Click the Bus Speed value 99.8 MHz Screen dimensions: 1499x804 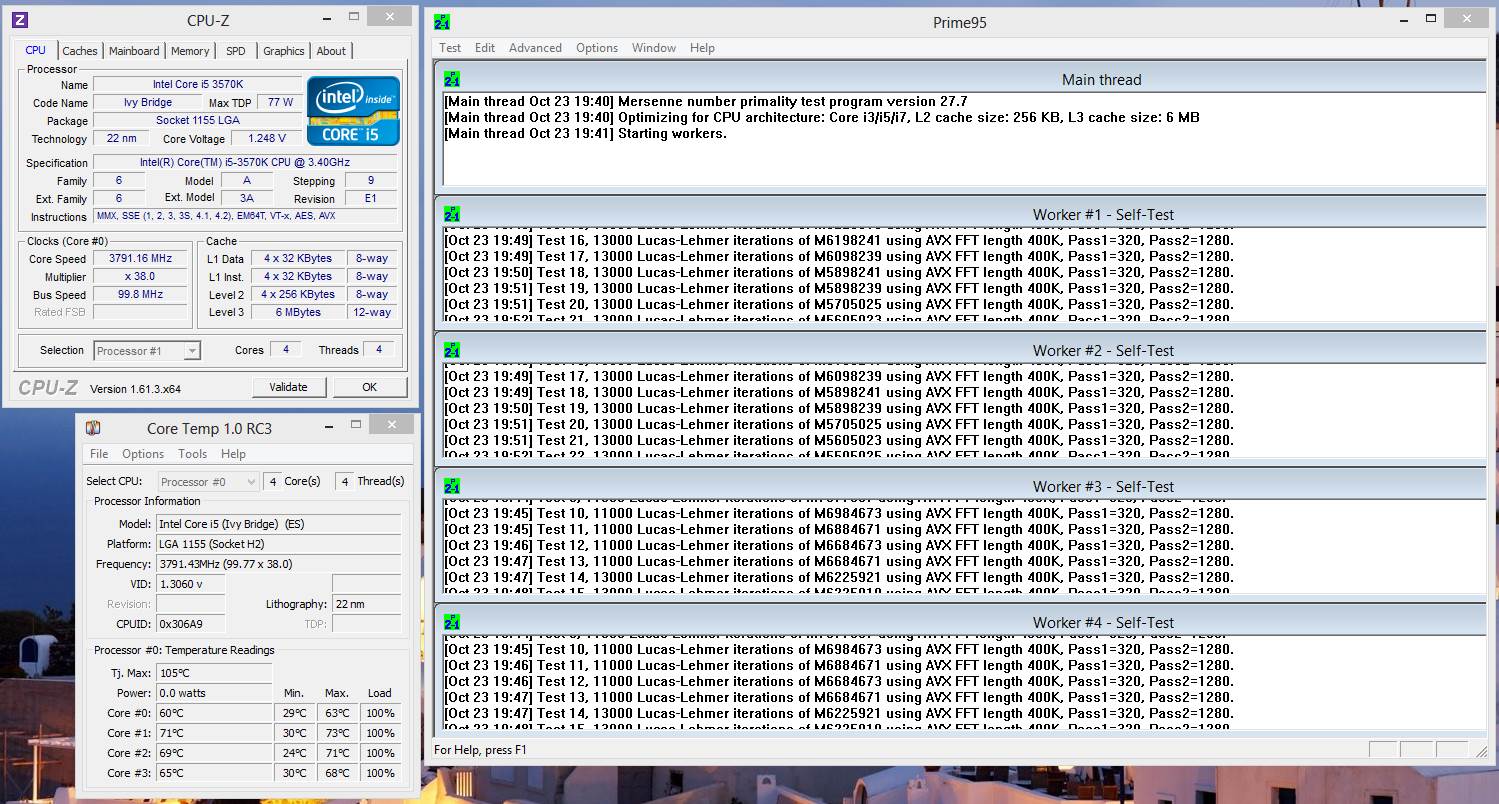tap(141, 294)
